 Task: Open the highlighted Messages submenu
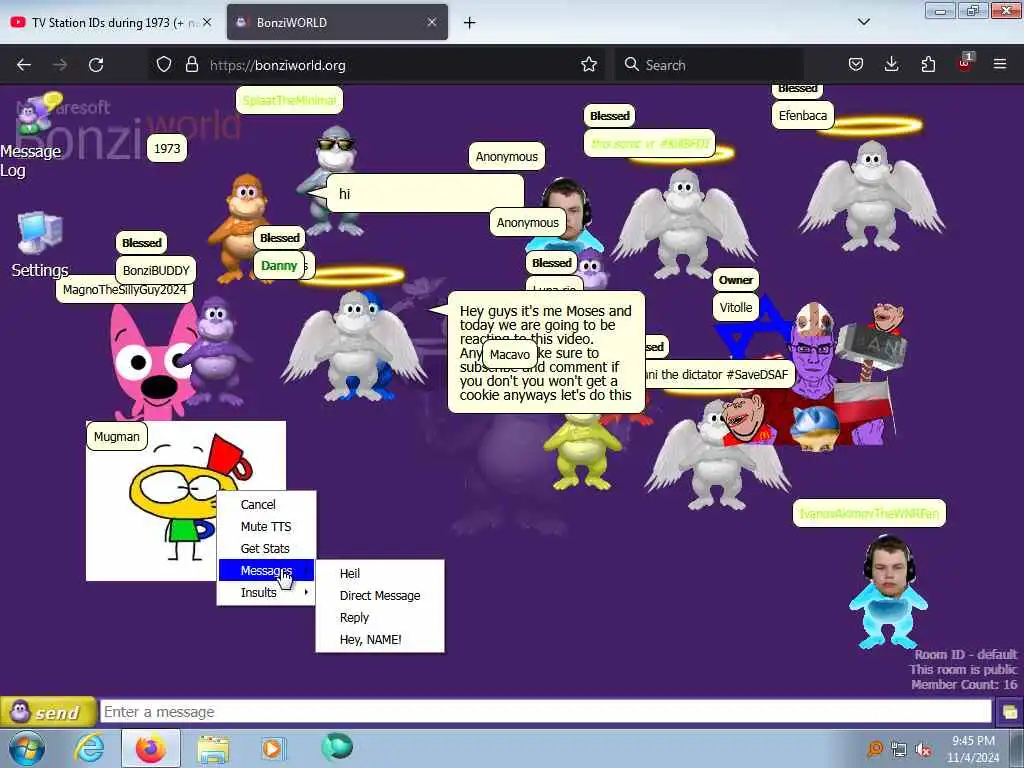click(x=266, y=570)
